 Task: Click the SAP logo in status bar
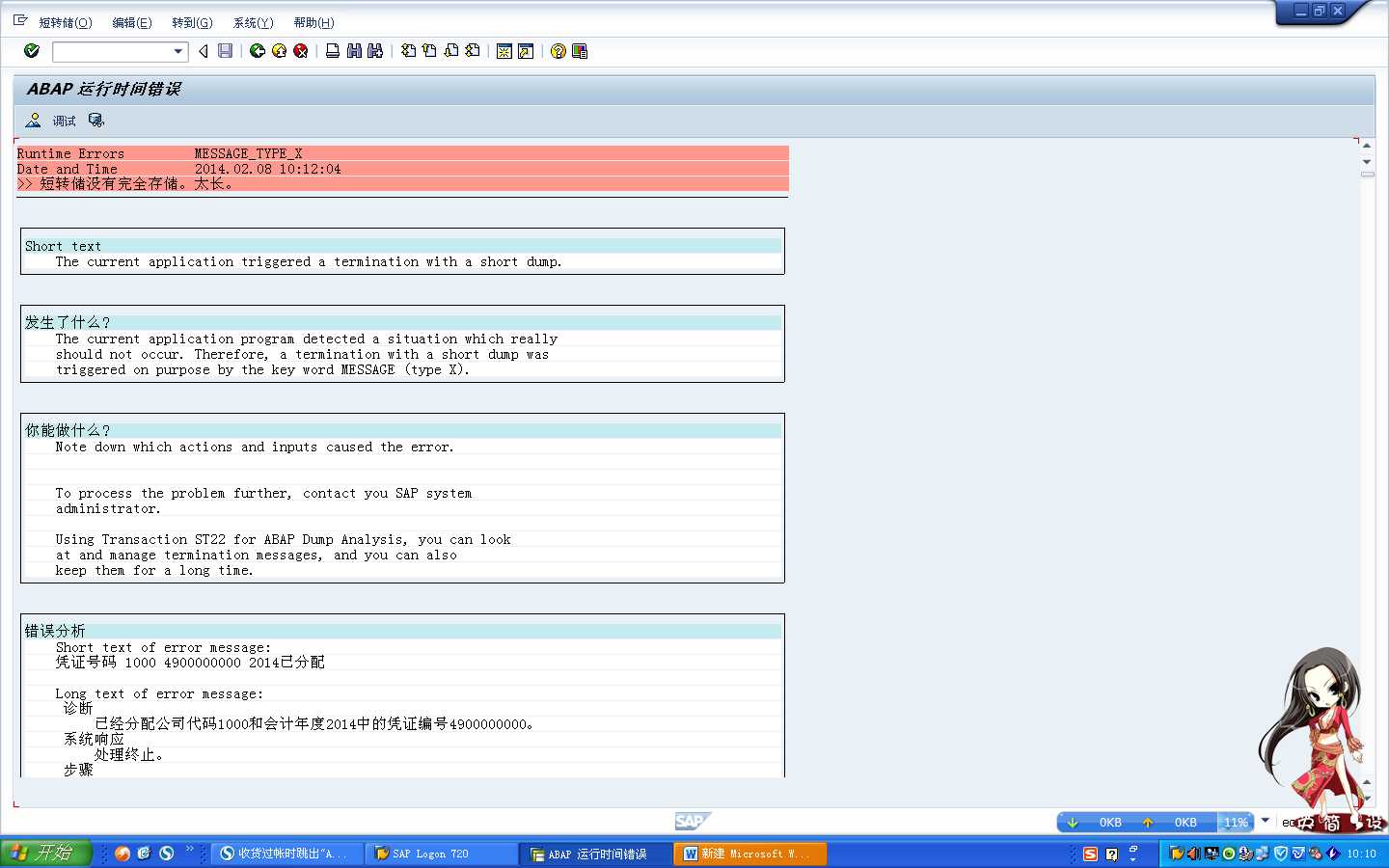(693, 821)
